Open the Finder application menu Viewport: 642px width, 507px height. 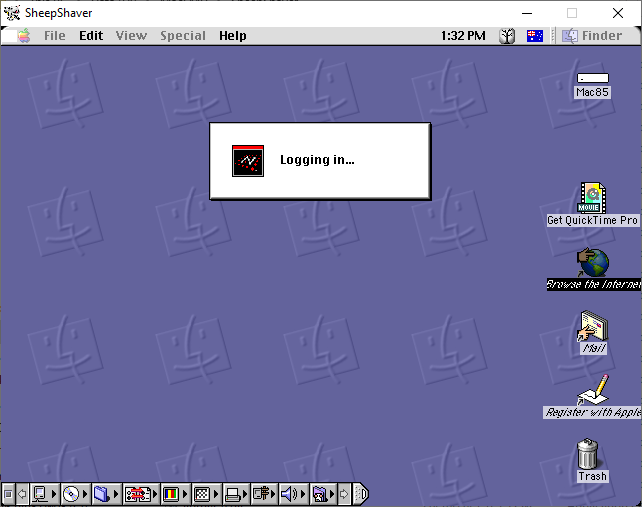pos(592,36)
